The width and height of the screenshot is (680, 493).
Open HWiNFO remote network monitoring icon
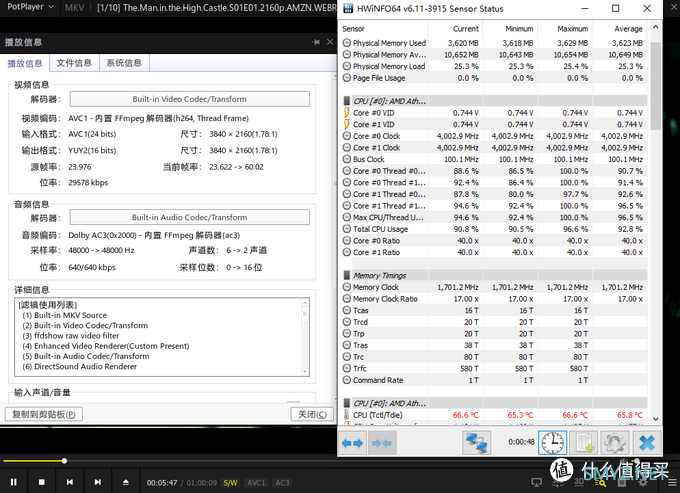click(x=477, y=443)
